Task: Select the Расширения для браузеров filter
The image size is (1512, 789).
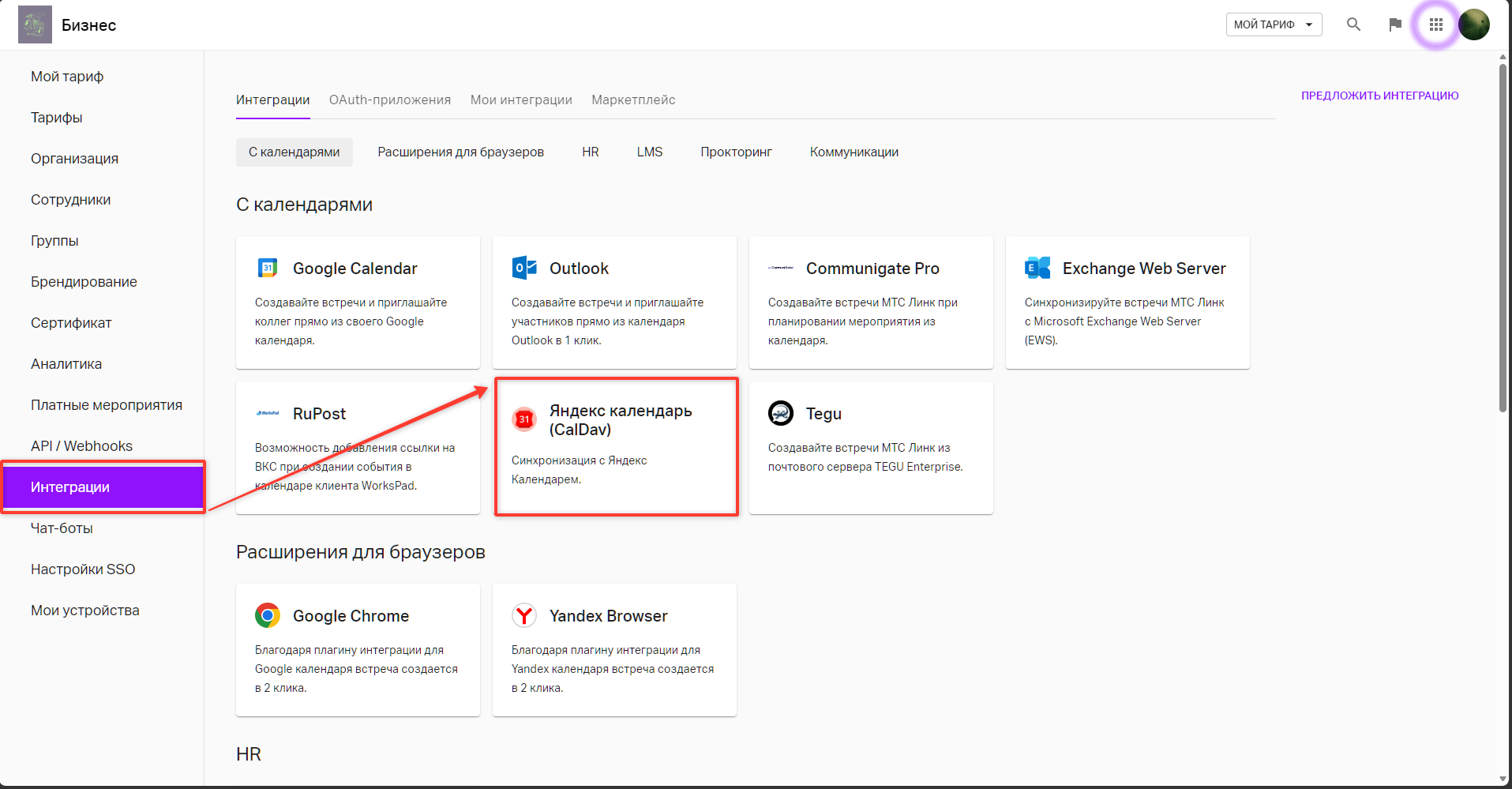Action: point(461,152)
